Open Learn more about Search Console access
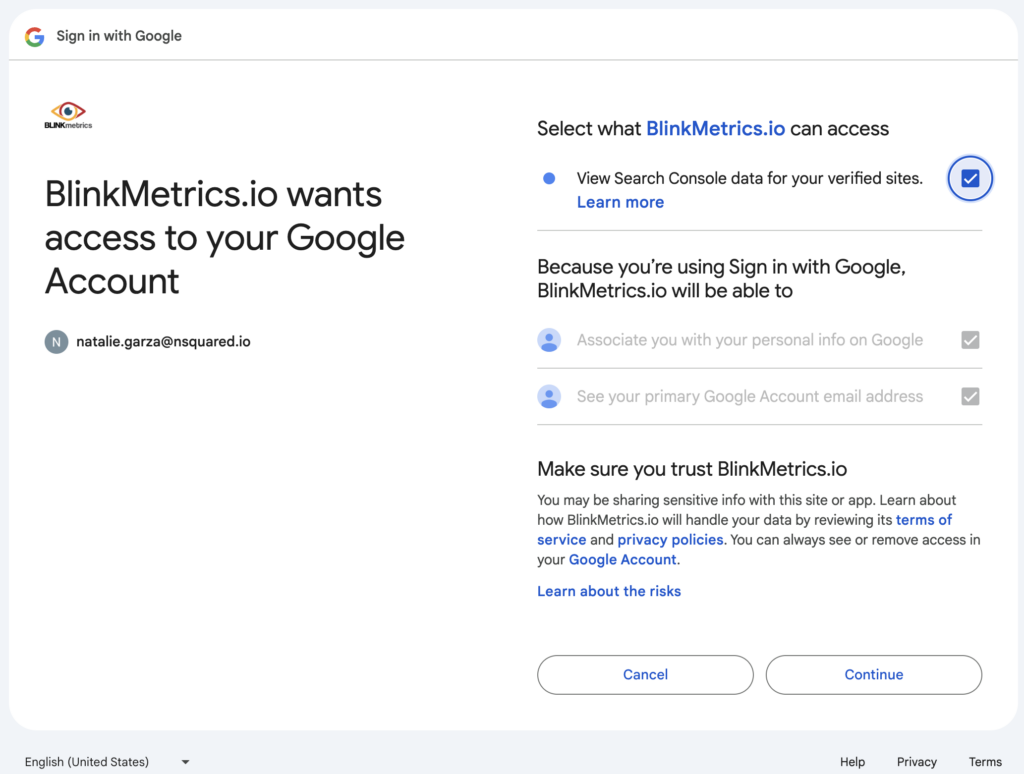The height and width of the screenshot is (774, 1024). 620,202
